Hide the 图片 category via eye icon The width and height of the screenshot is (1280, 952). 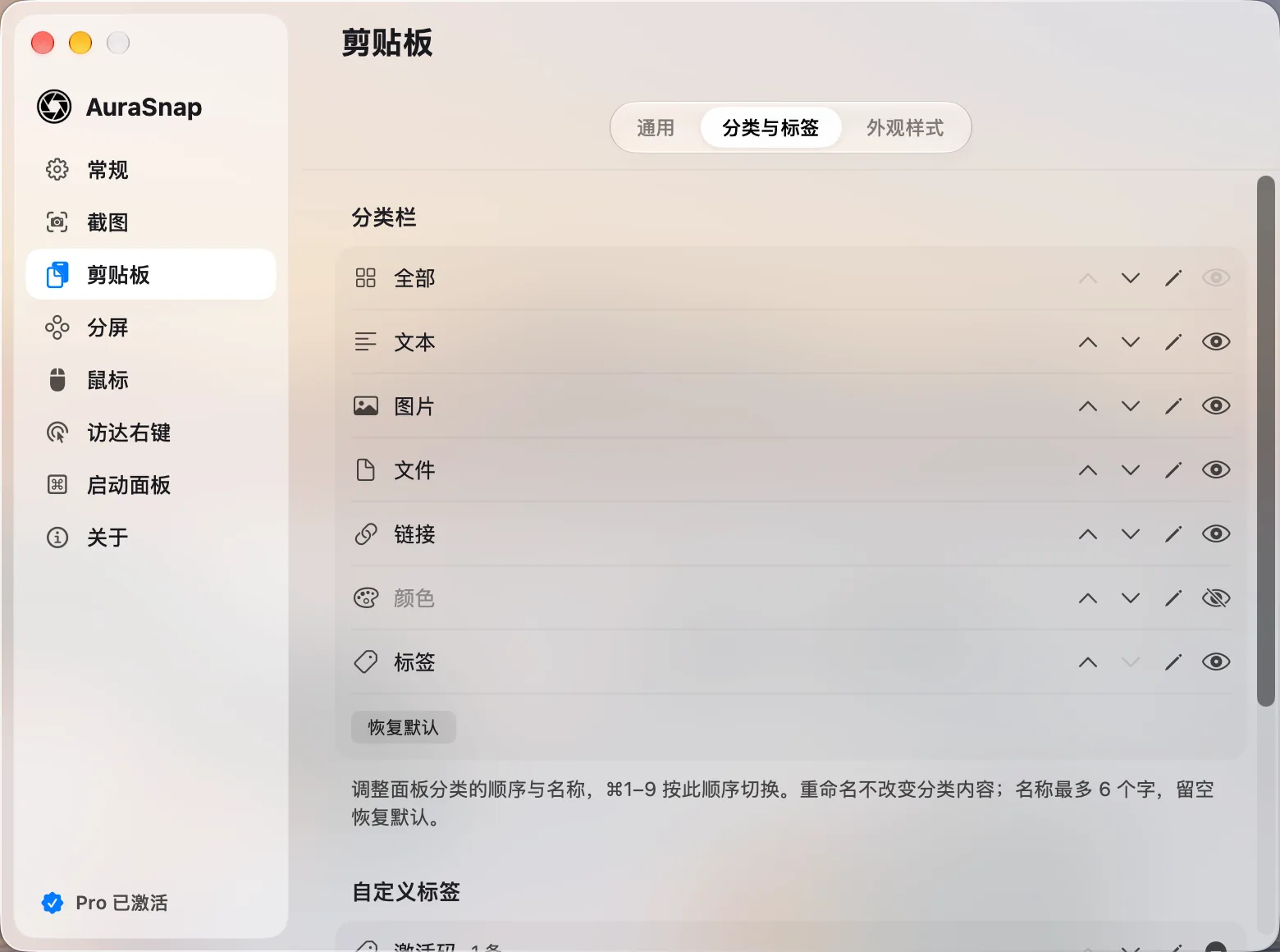tap(1216, 405)
